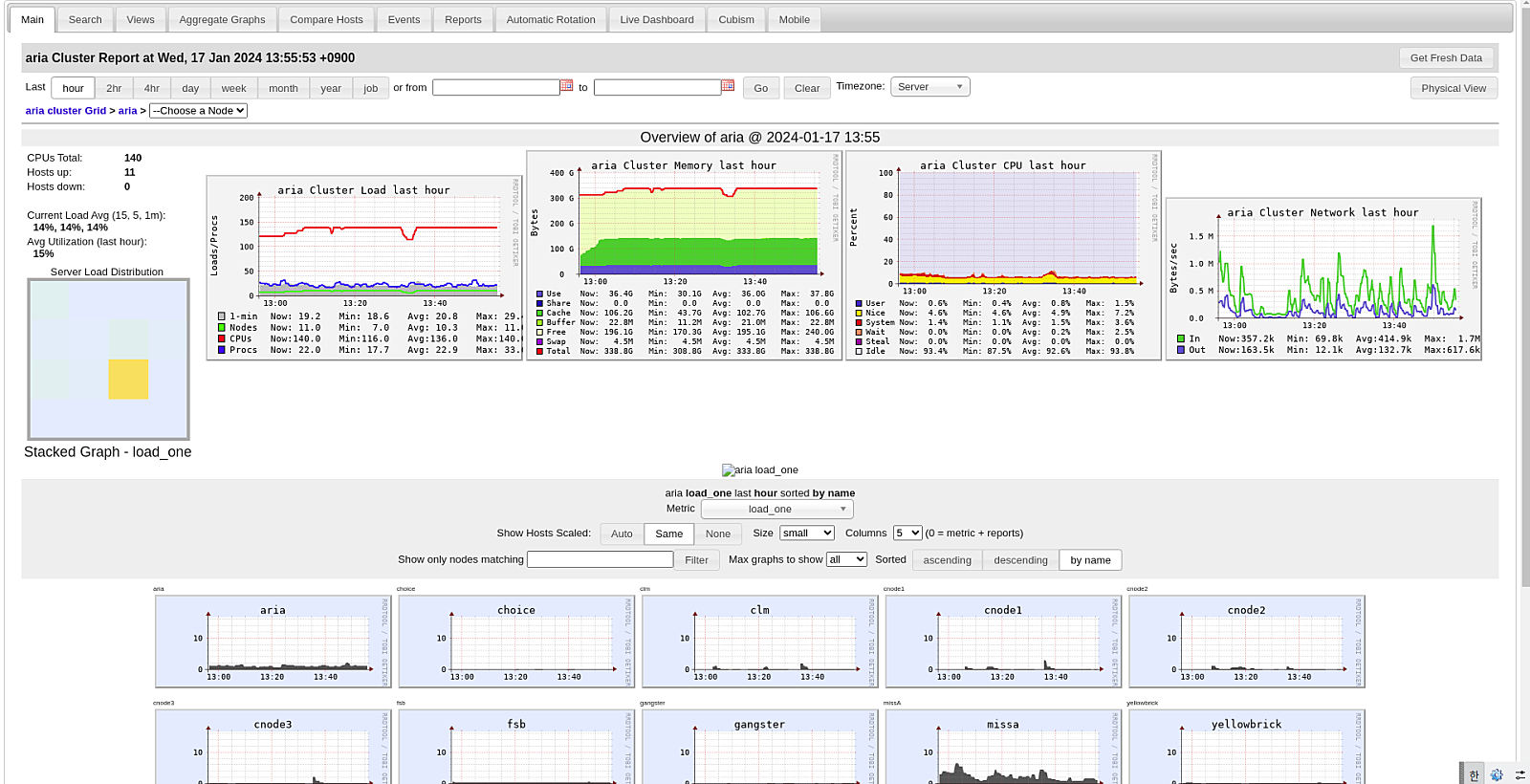Image resolution: width=1530 pixels, height=784 pixels.
Task: Open the Live Dashboard tab
Action: point(656,19)
